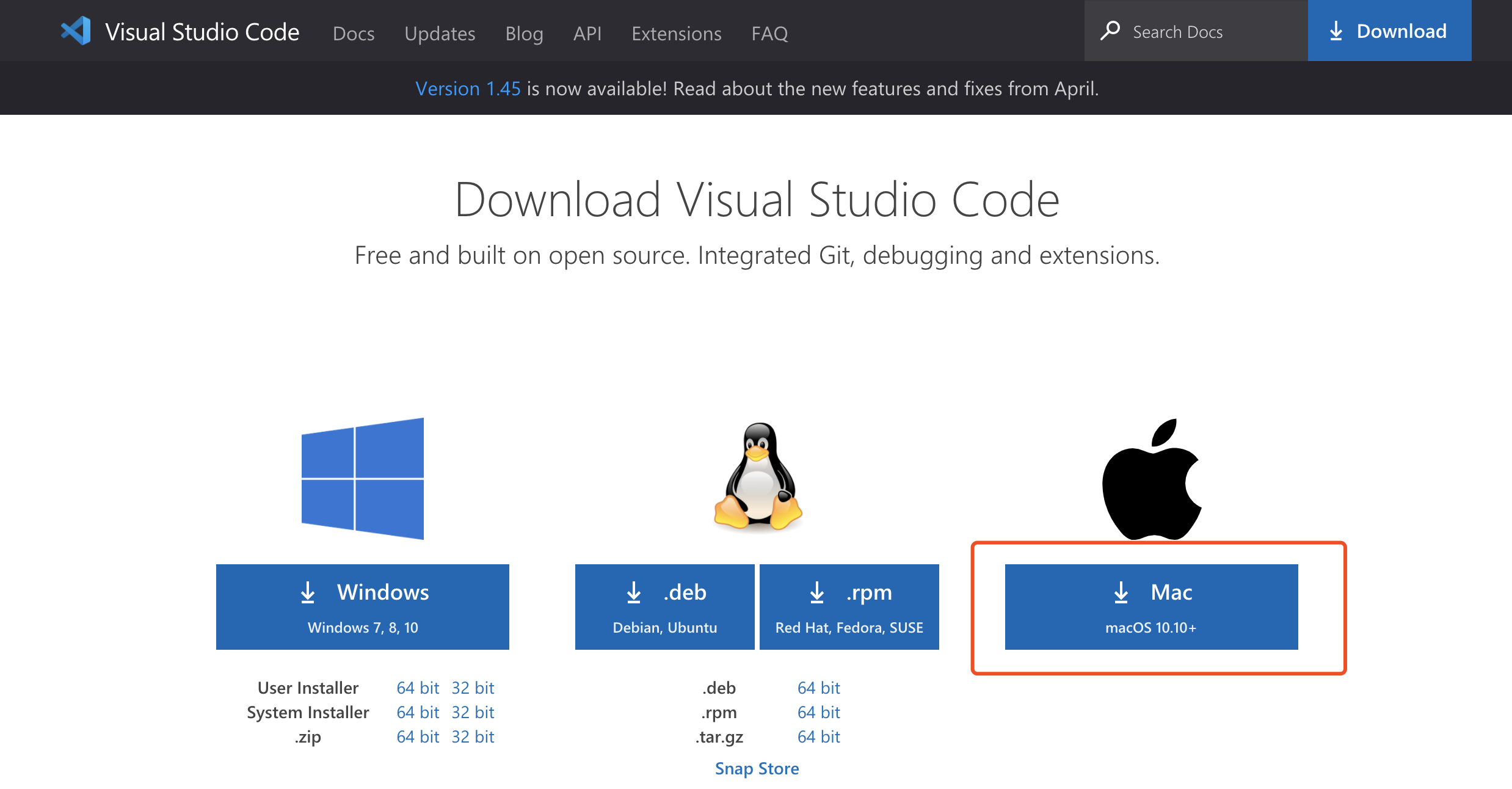
Task: Download the 32 bit System Installer
Action: coord(473,712)
